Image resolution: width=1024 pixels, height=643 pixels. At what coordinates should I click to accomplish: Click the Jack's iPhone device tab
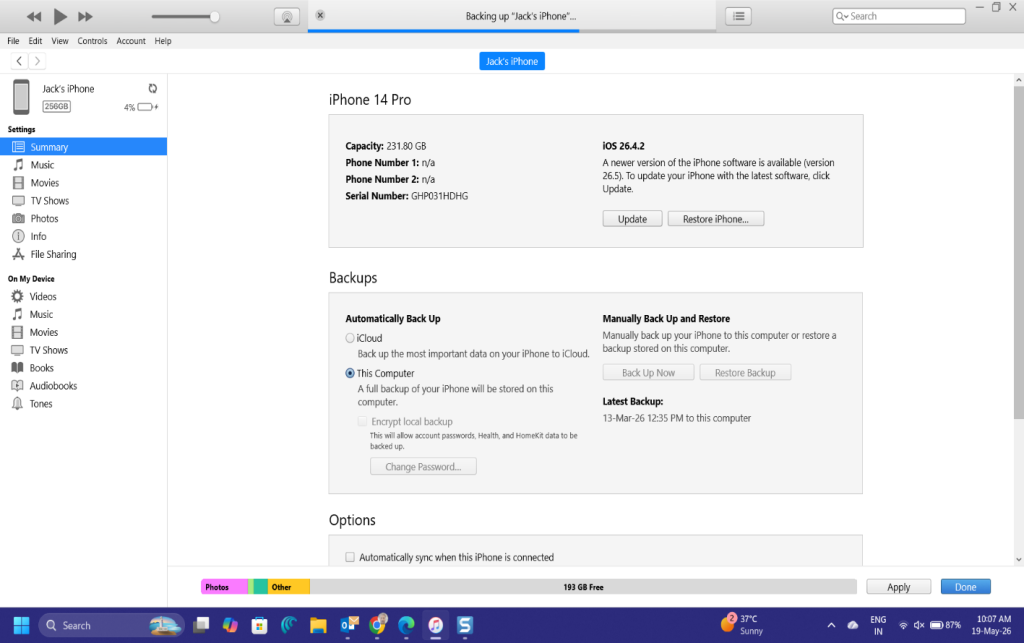click(512, 61)
